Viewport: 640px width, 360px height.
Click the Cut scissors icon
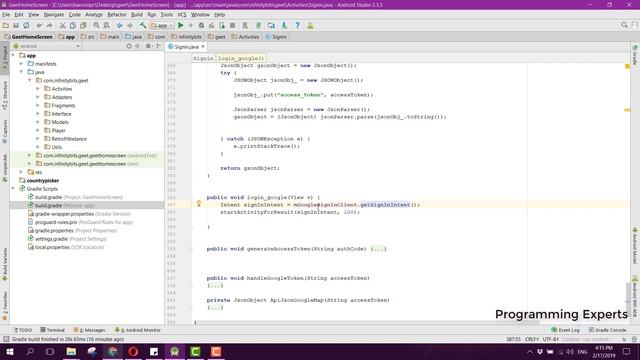tap(62, 25)
